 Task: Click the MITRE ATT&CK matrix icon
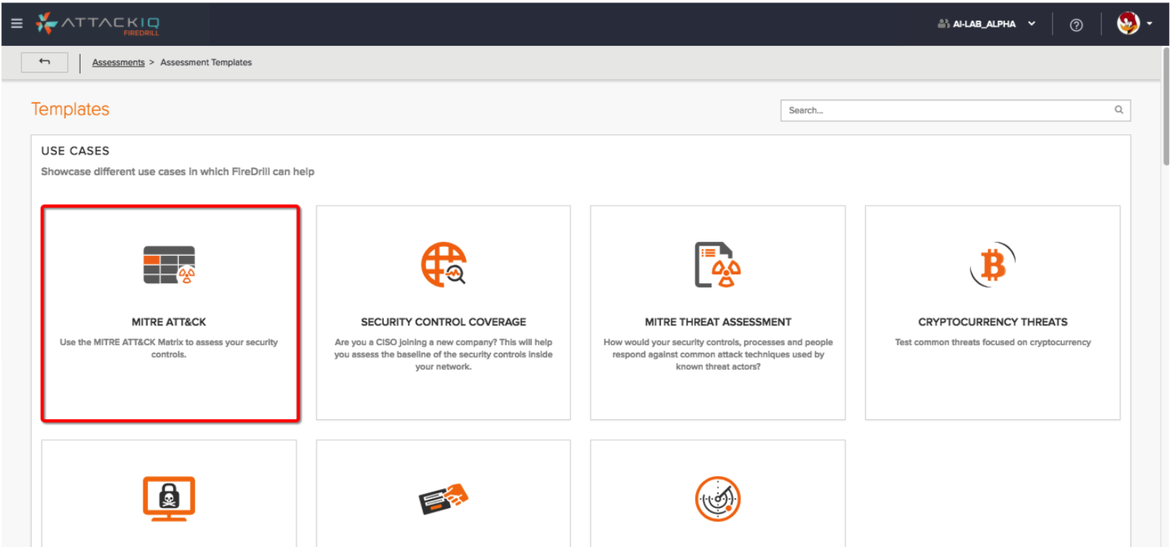[x=169, y=265]
